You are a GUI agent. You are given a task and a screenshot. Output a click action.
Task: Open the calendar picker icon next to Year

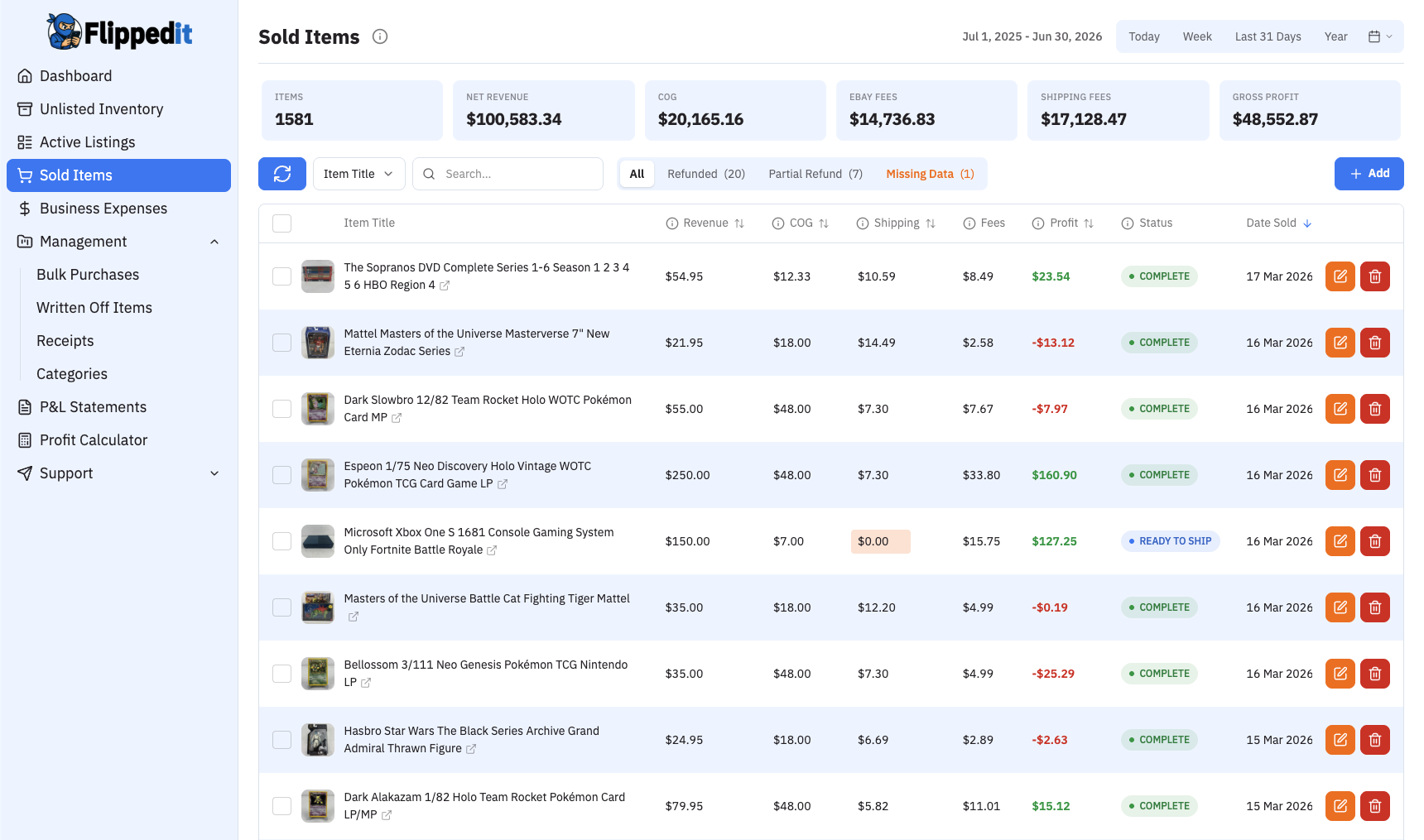tap(1375, 36)
